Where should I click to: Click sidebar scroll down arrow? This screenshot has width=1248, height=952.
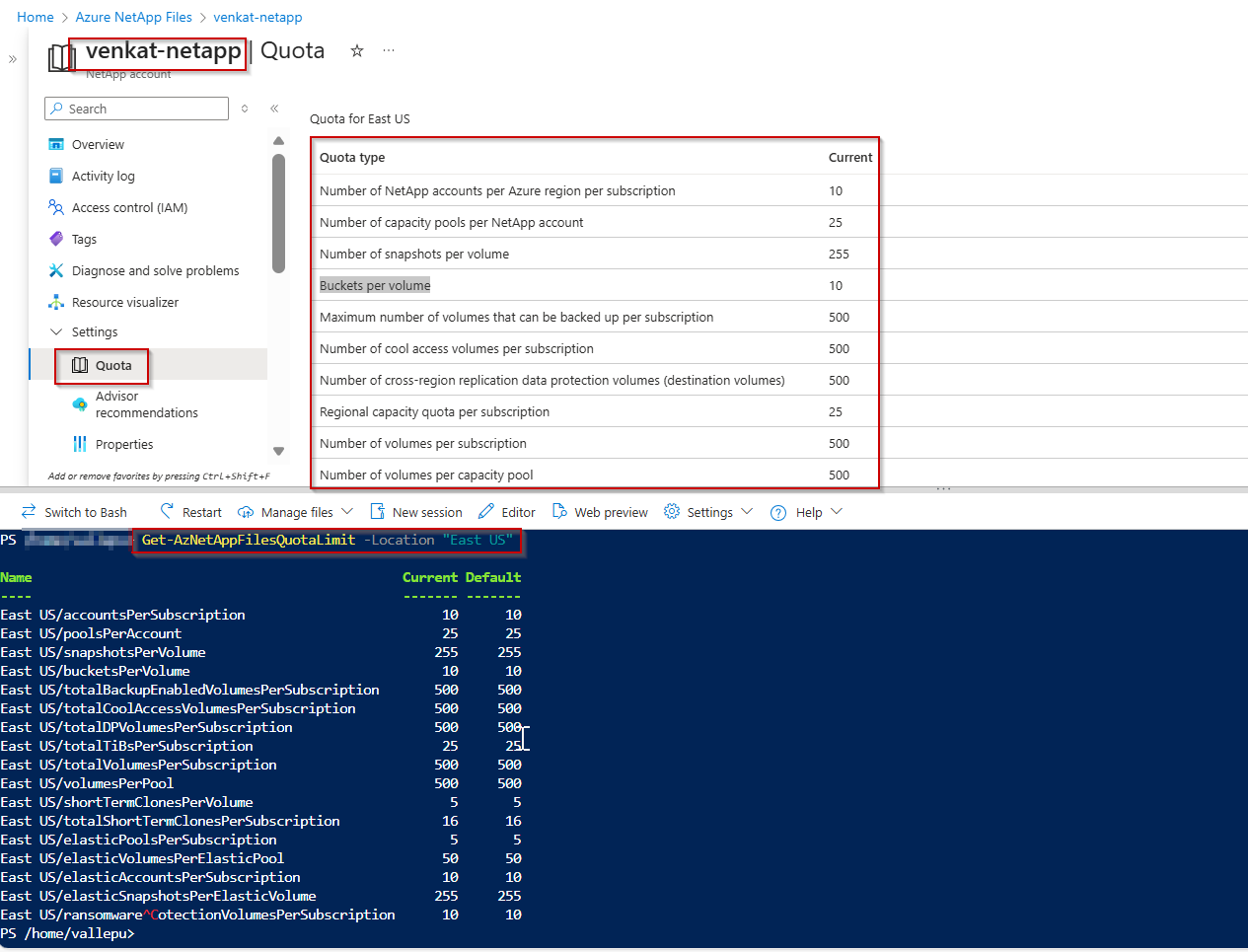pyautogui.click(x=278, y=451)
